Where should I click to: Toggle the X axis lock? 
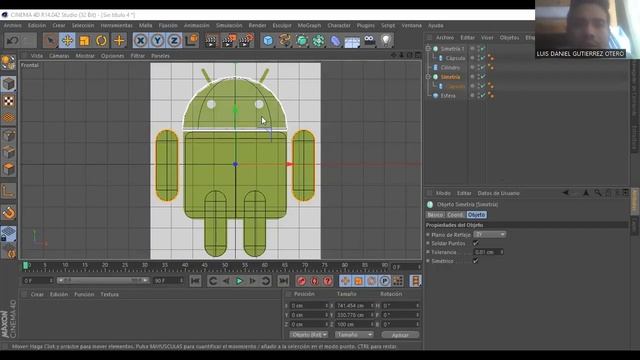[x=140, y=40]
